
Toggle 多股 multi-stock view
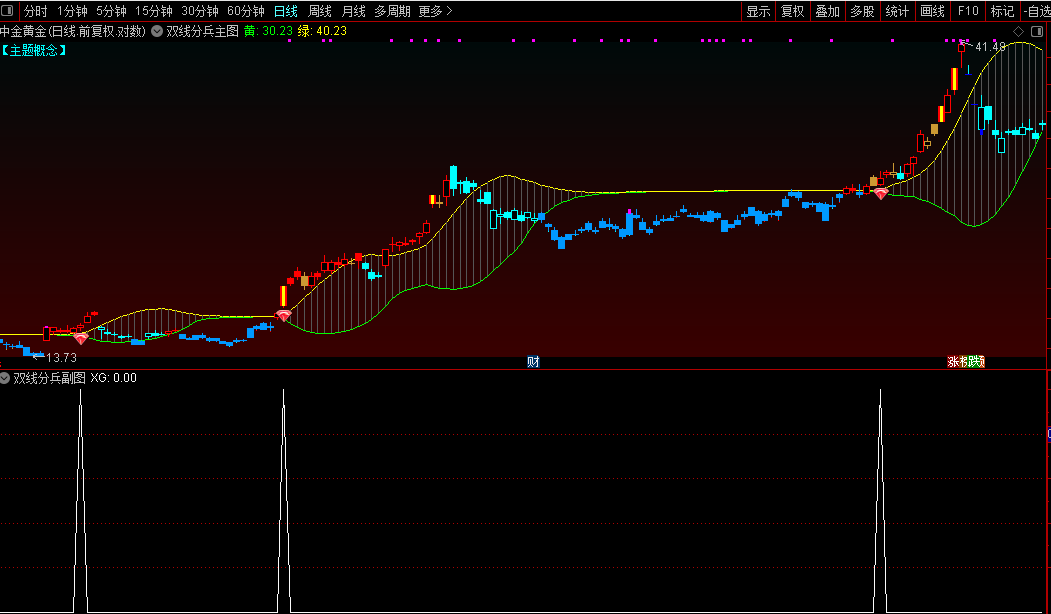pyautogui.click(x=862, y=11)
